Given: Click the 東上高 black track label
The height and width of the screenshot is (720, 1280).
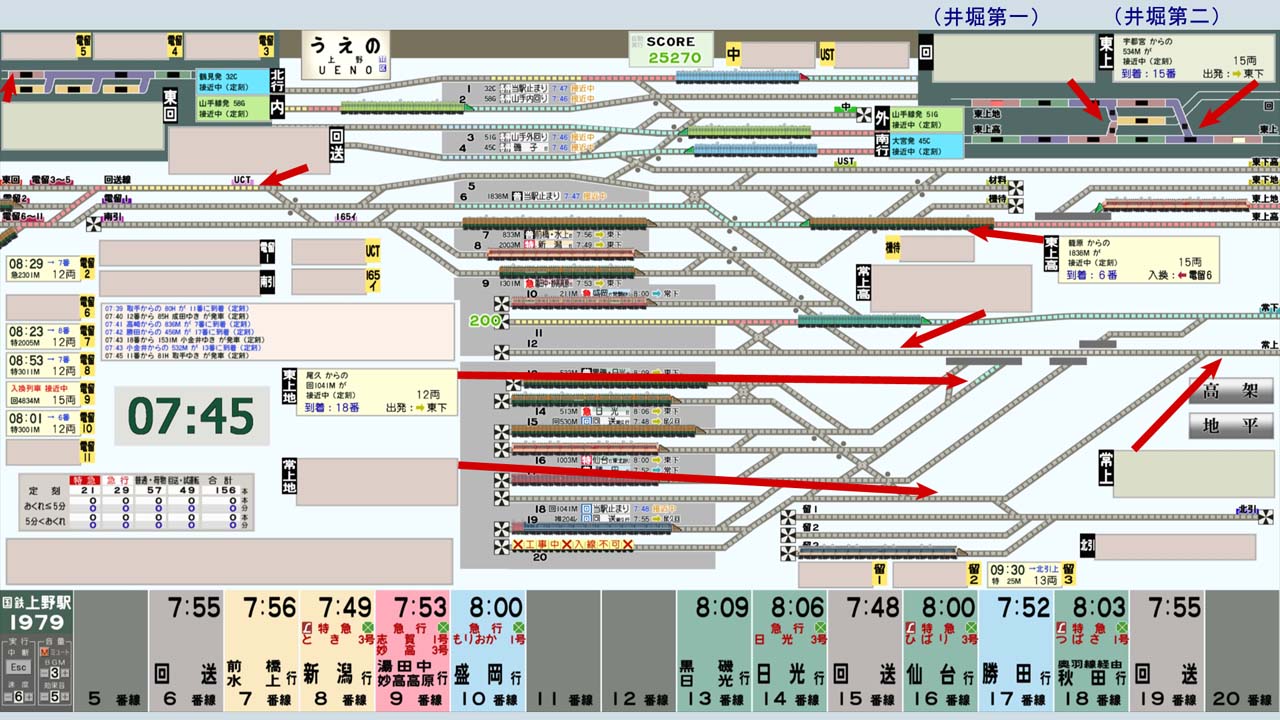Looking at the screenshot, I should click(1051, 251).
